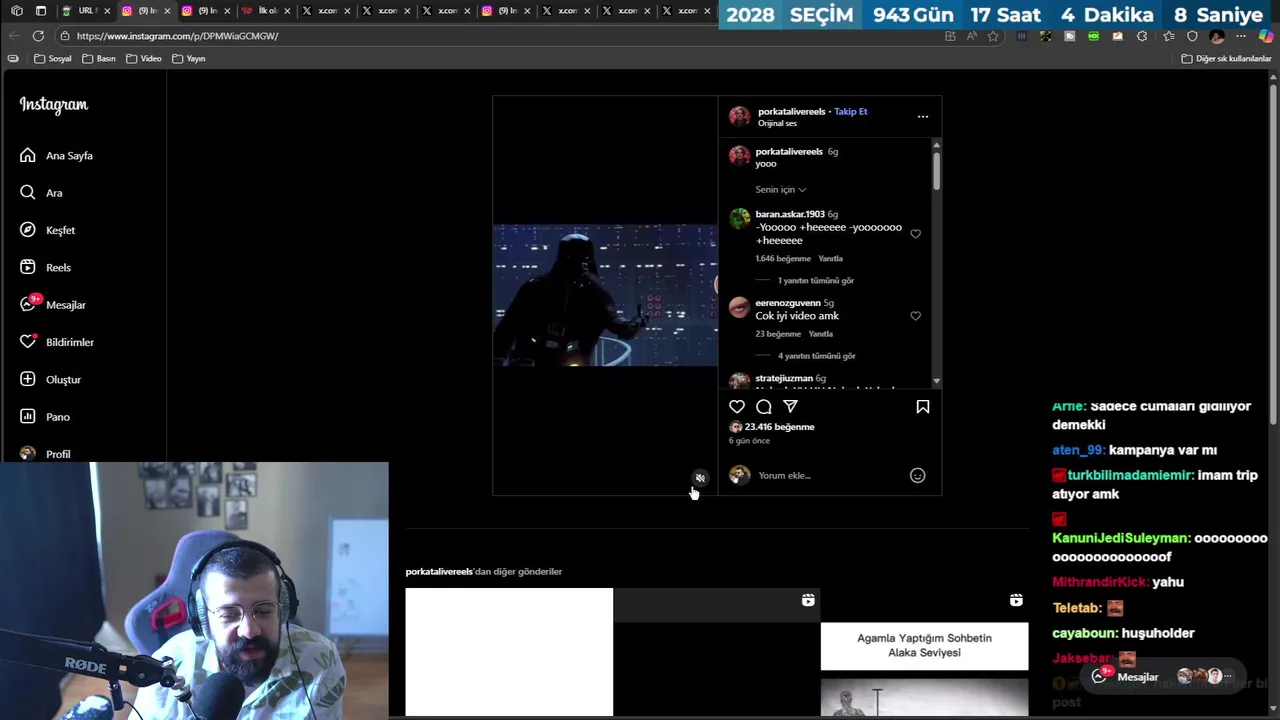
Task: Click the read aloud icon in address bar
Action: point(971,36)
